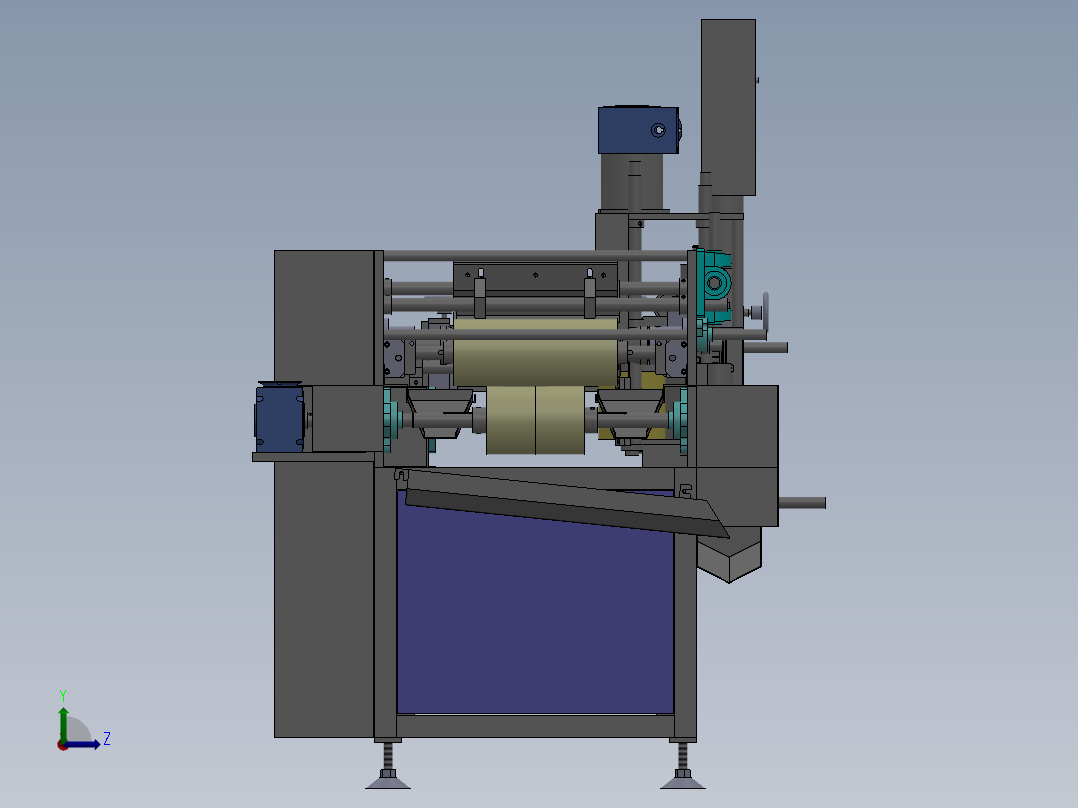This screenshot has width=1078, height=808.
Task: Select the gray cylinder beneath top motor
Action: click(632, 182)
